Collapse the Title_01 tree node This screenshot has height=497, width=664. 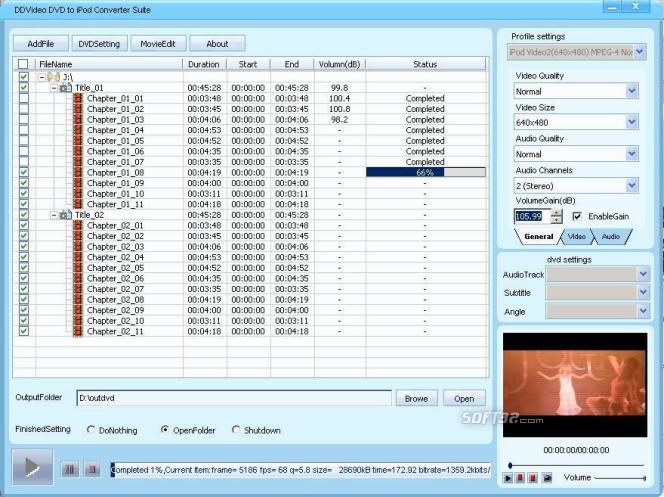point(54,88)
